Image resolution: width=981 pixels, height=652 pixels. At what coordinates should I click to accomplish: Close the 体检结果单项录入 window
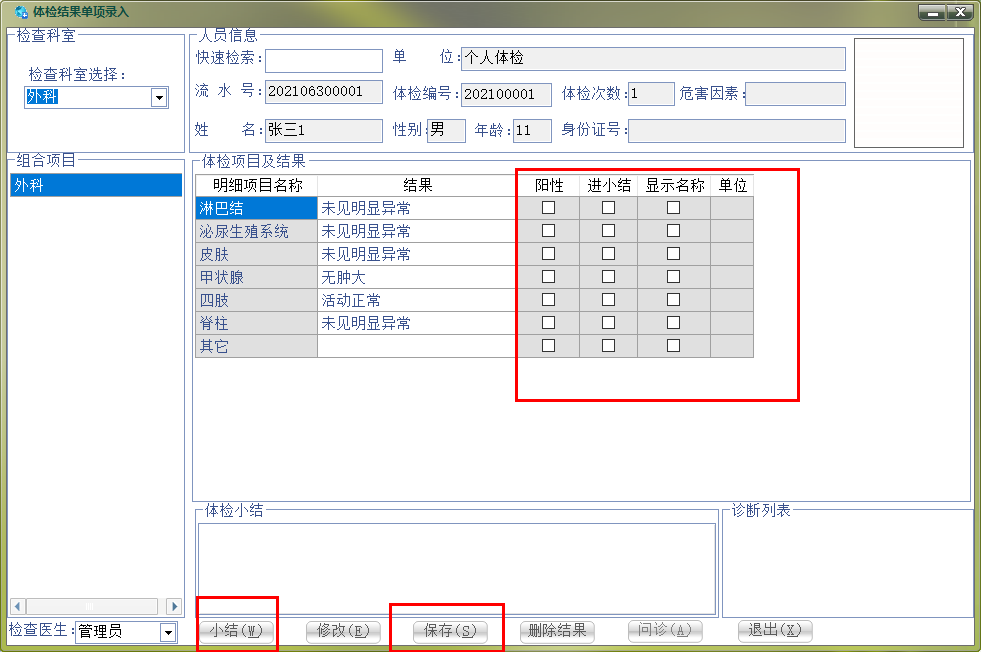(960, 12)
